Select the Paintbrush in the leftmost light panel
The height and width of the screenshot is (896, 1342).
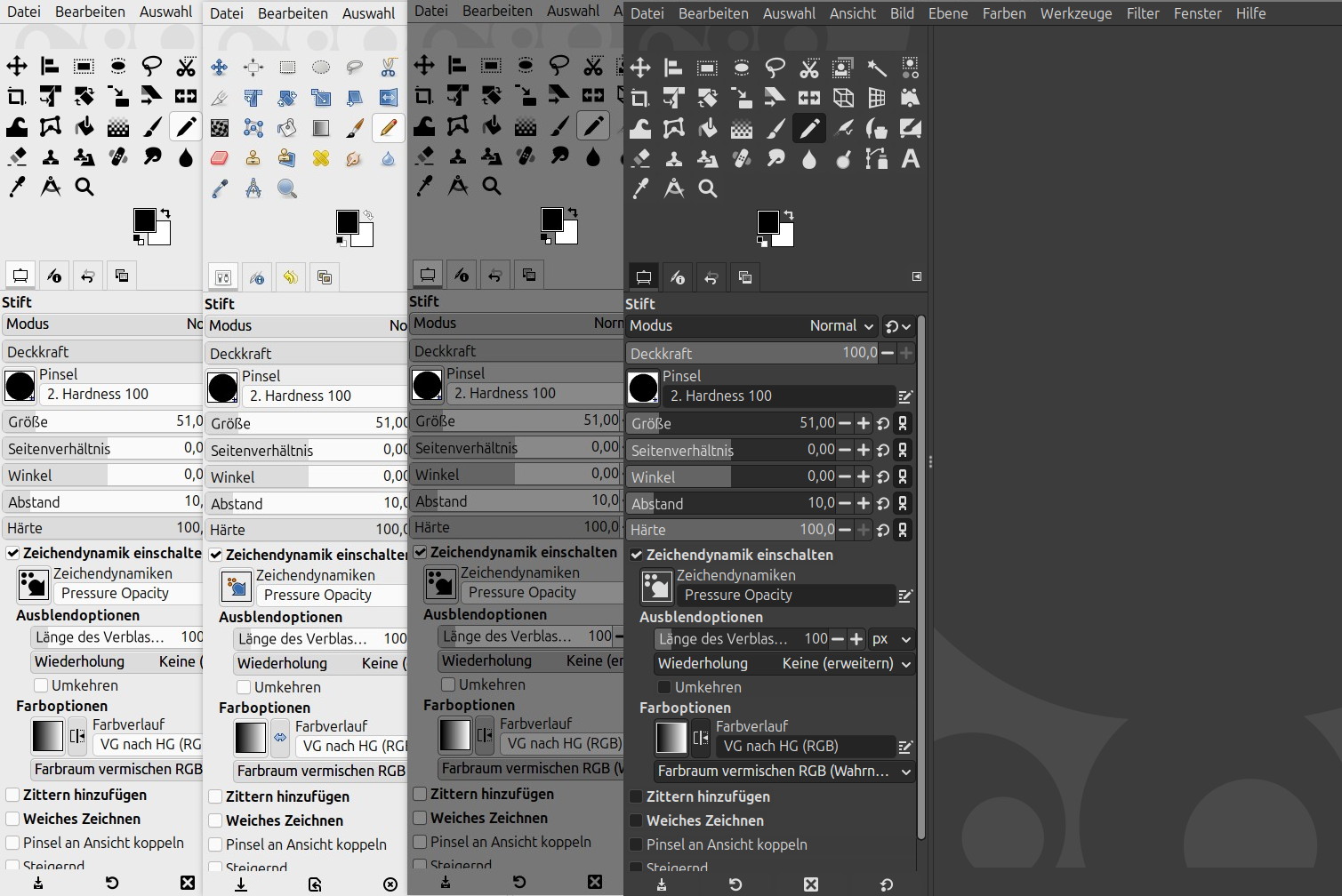coord(152,126)
